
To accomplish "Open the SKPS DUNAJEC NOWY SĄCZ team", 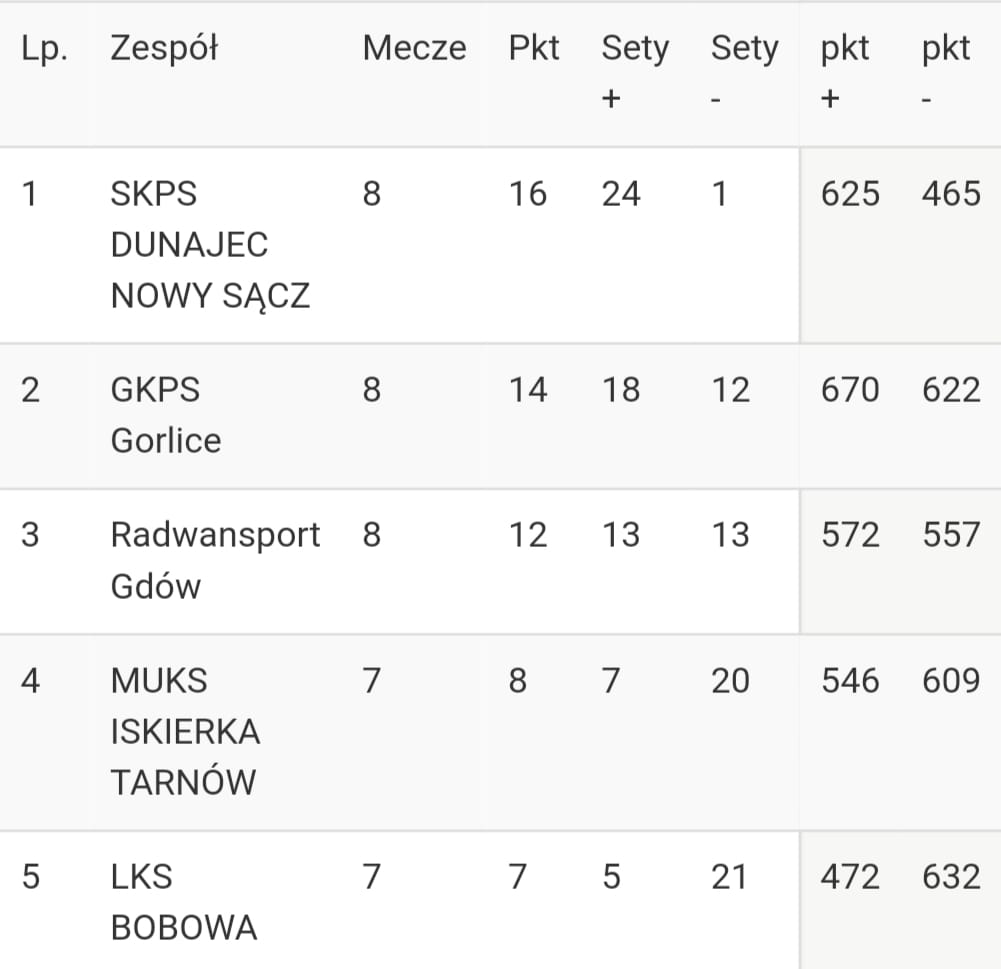I will (x=210, y=244).
